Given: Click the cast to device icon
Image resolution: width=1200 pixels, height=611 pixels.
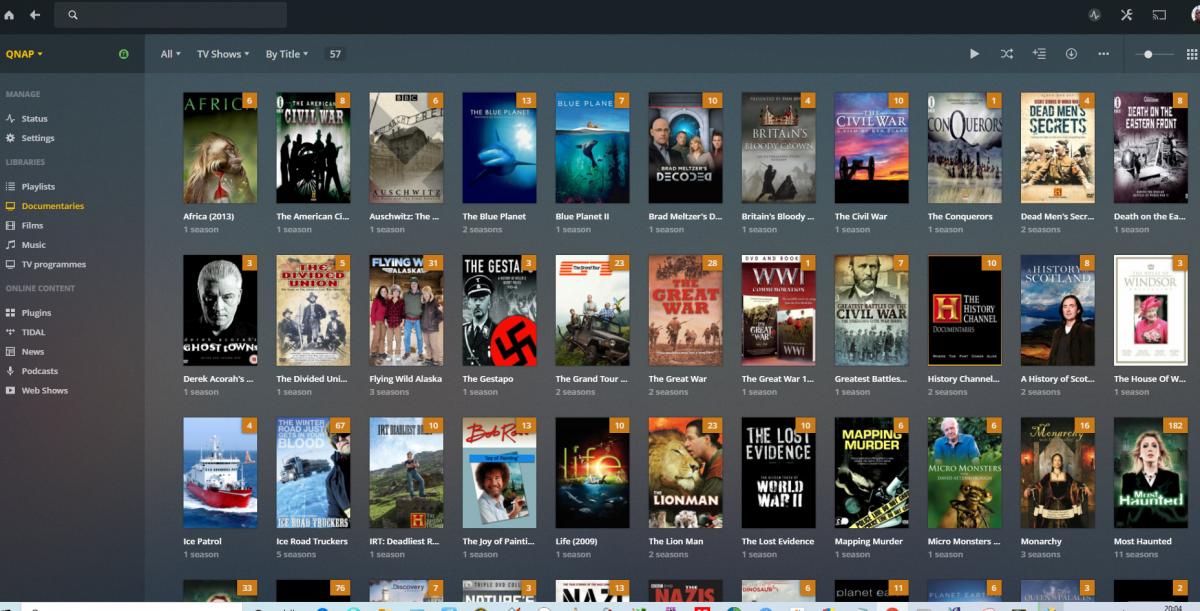Looking at the screenshot, I should (x=1160, y=15).
